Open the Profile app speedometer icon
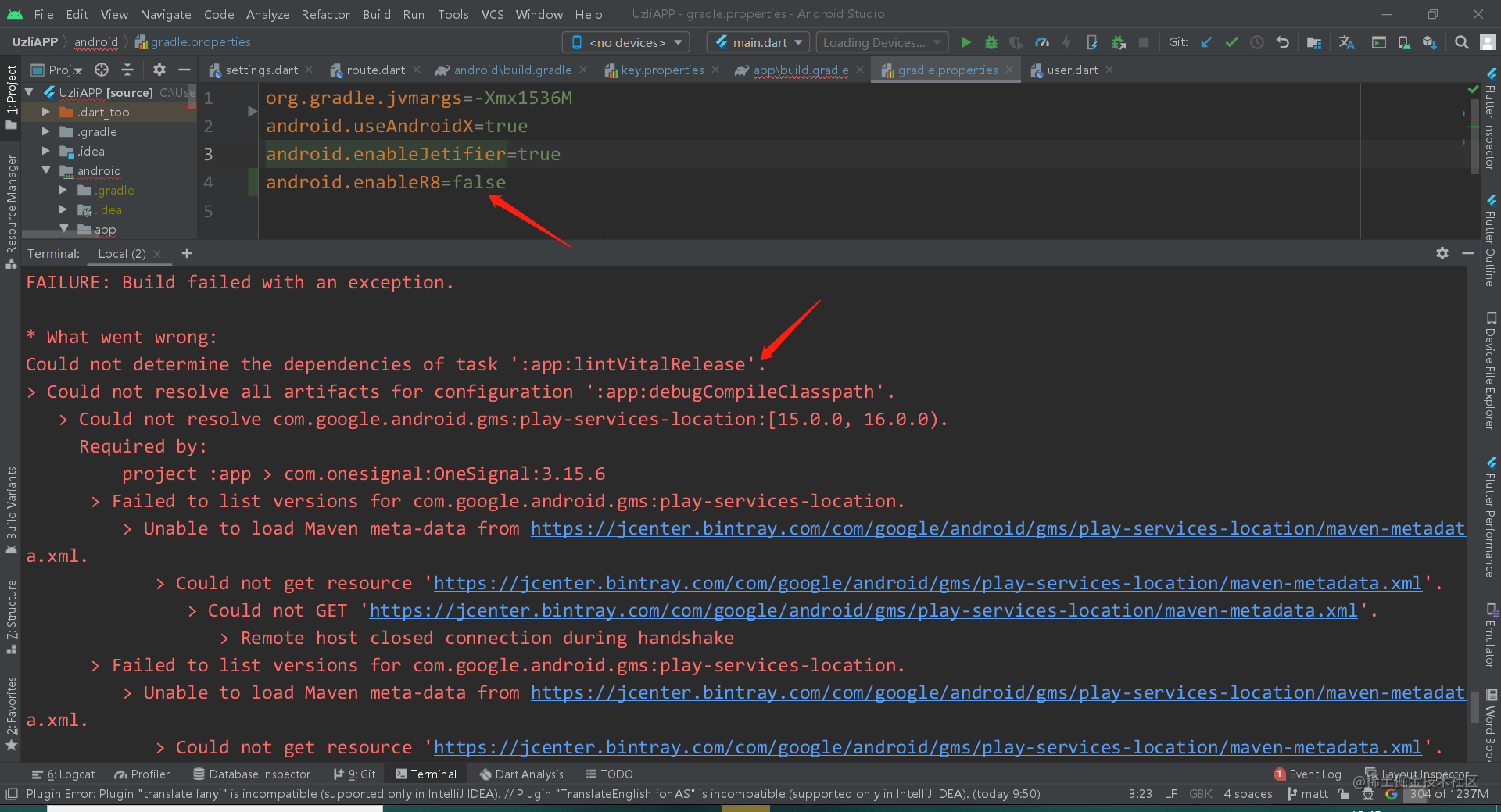 pyautogui.click(x=1042, y=42)
